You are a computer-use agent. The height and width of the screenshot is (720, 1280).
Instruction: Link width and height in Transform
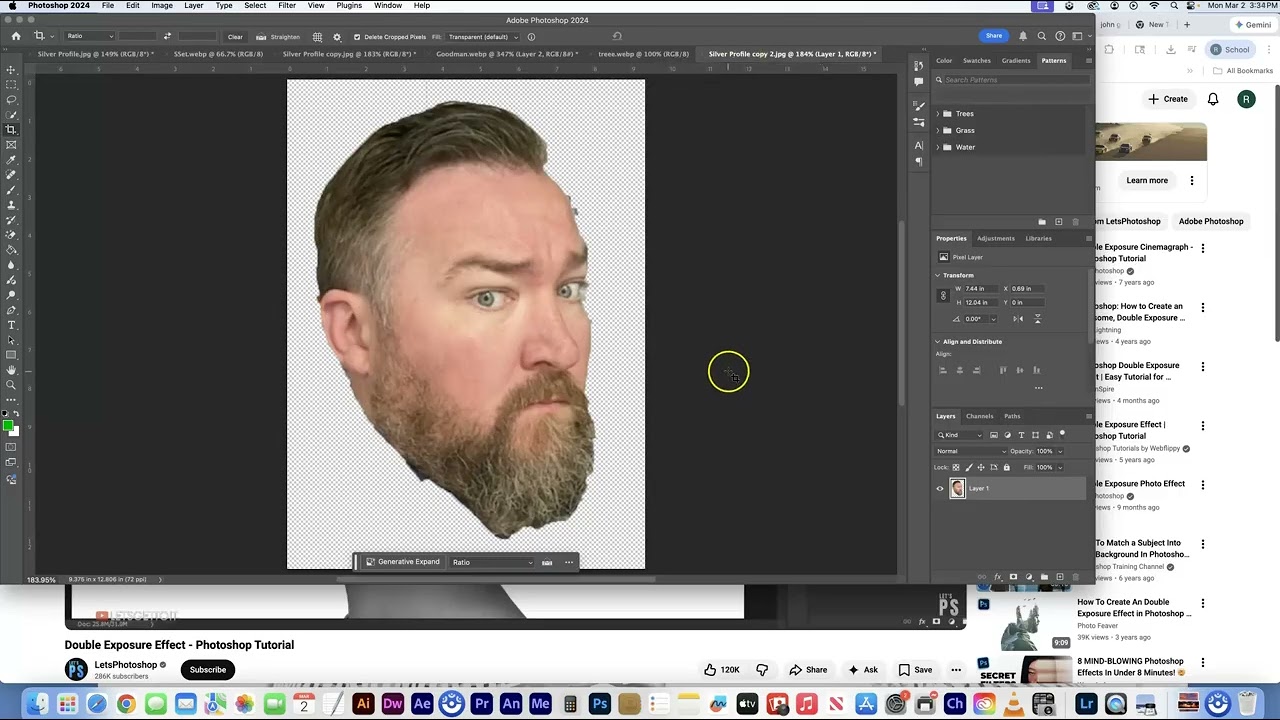[943, 296]
